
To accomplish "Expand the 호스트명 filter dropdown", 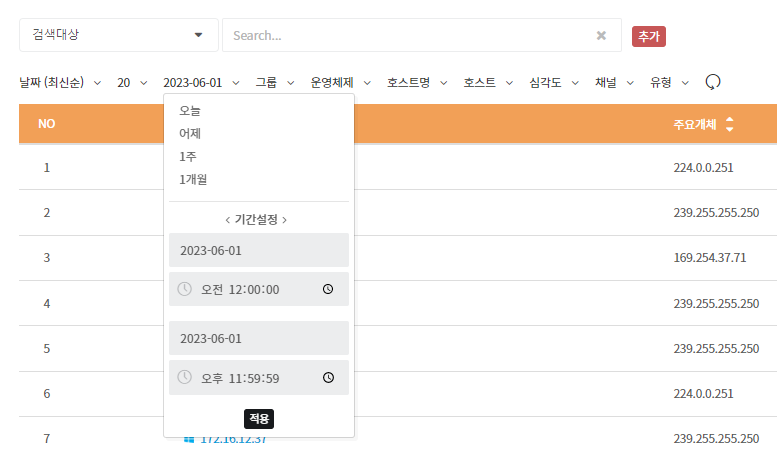I will (x=416, y=82).
